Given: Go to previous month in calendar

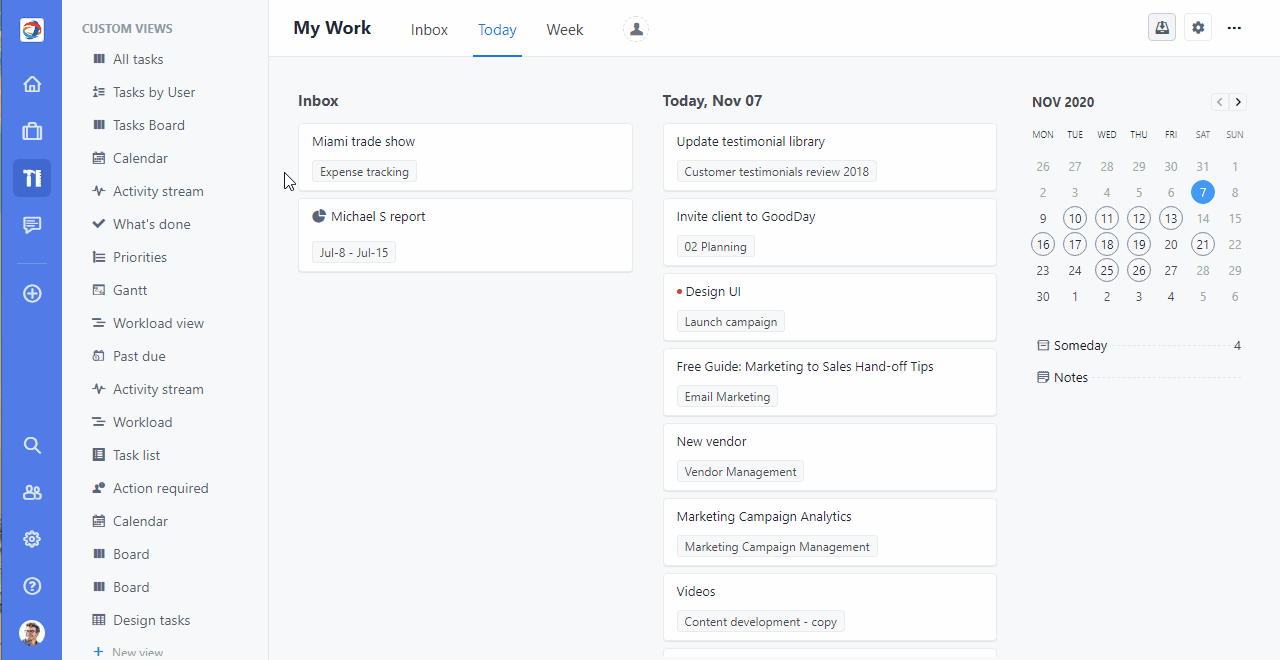Looking at the screenshot, I should click(1219, 102).
